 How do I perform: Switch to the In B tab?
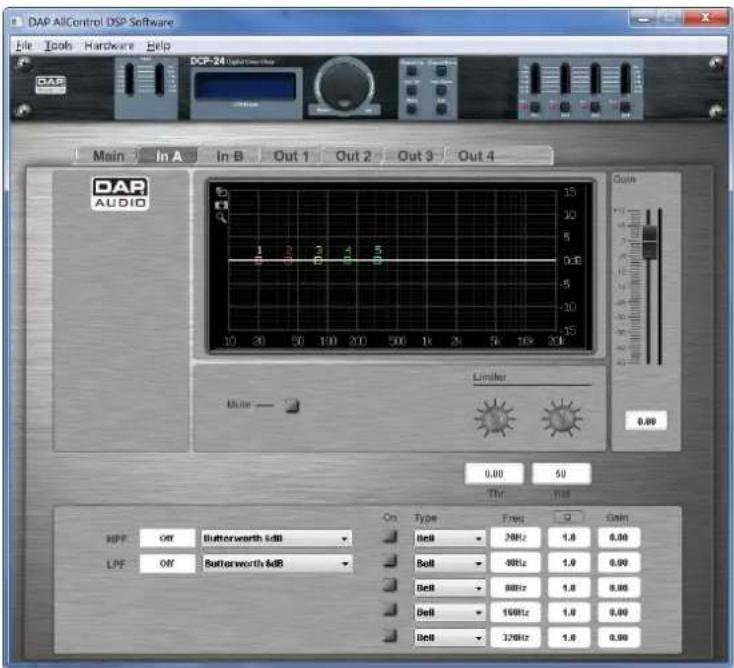229,156
